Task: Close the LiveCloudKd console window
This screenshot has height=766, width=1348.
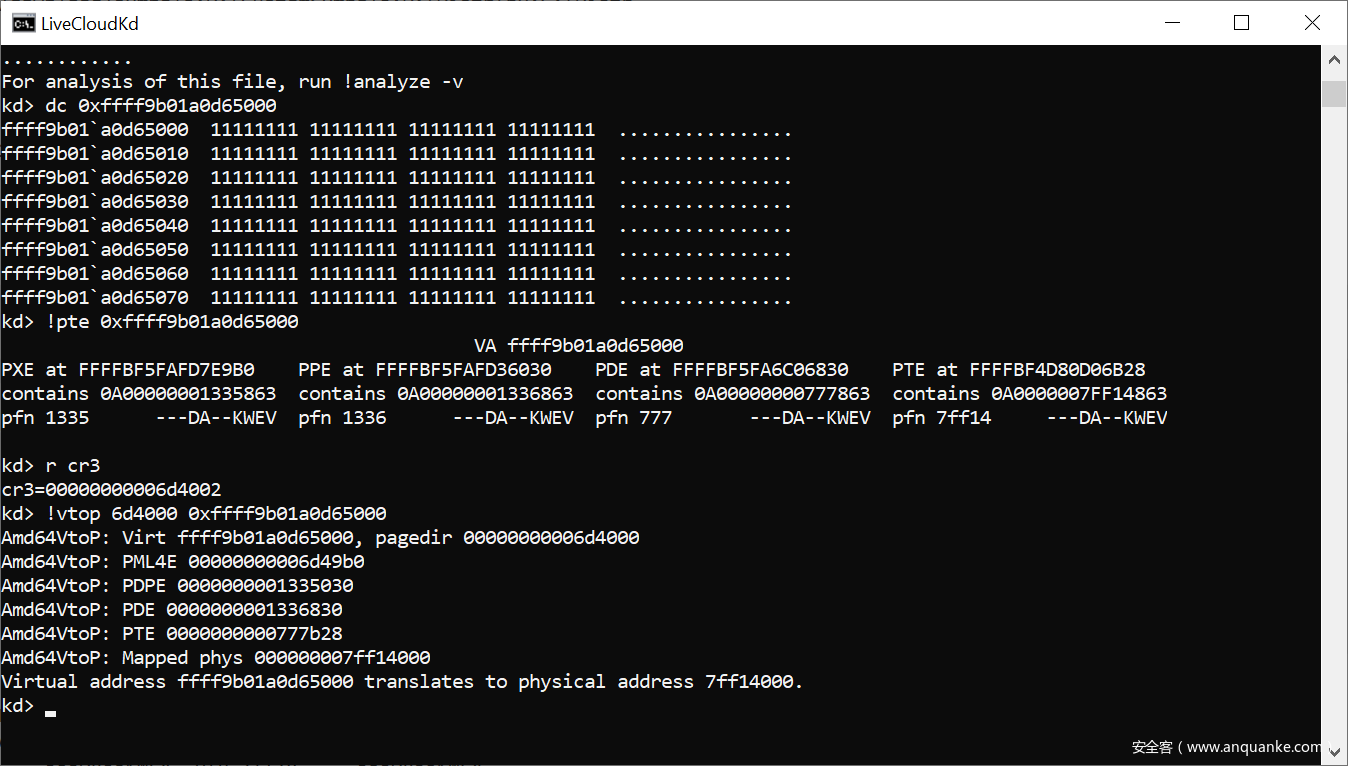Action: click(x=1312, y=23)
